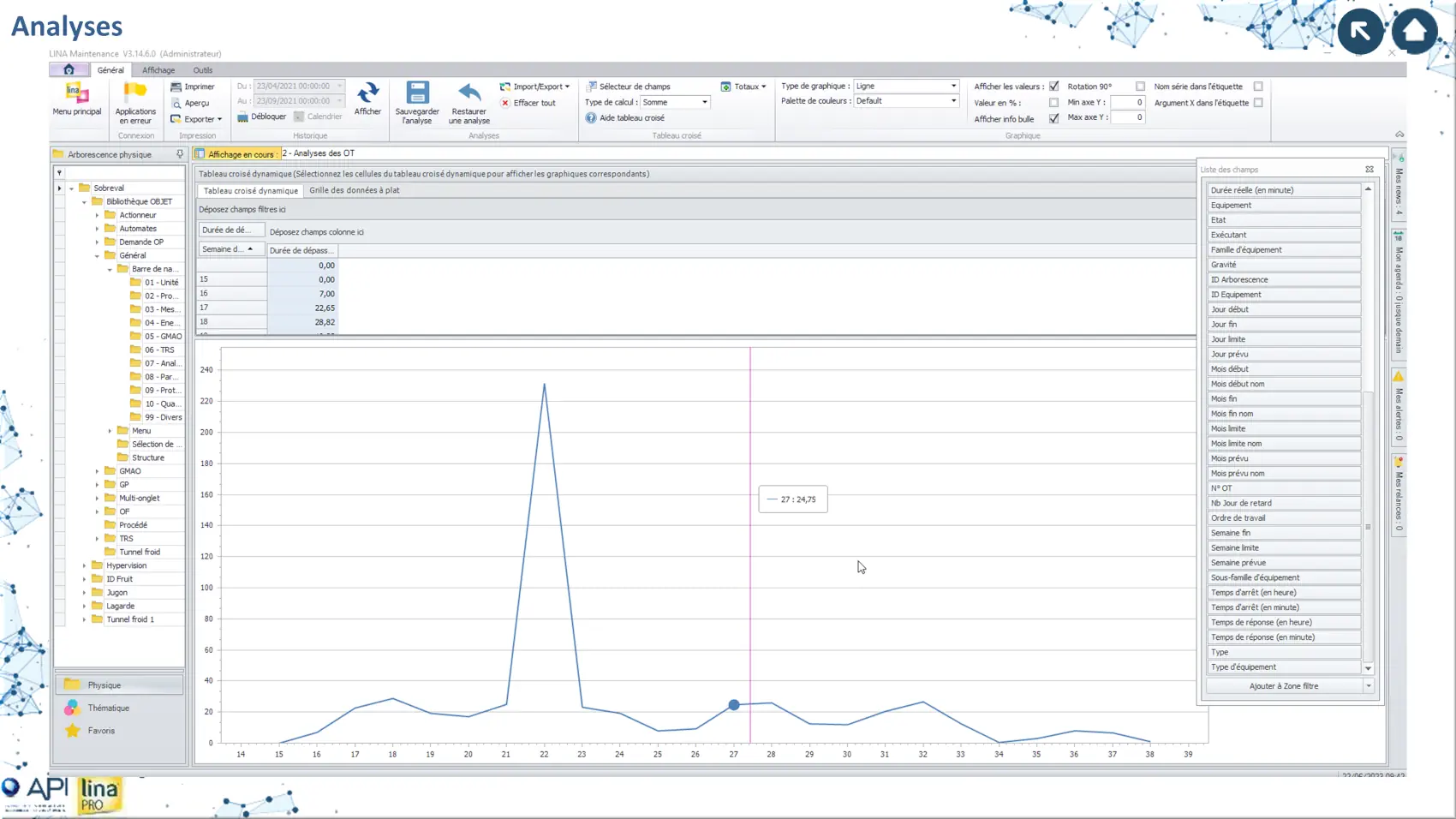The height and width of the screenshot is (819, 1456).
Task: Open Grille des données à plat tab
Action: tap(354, 190)
